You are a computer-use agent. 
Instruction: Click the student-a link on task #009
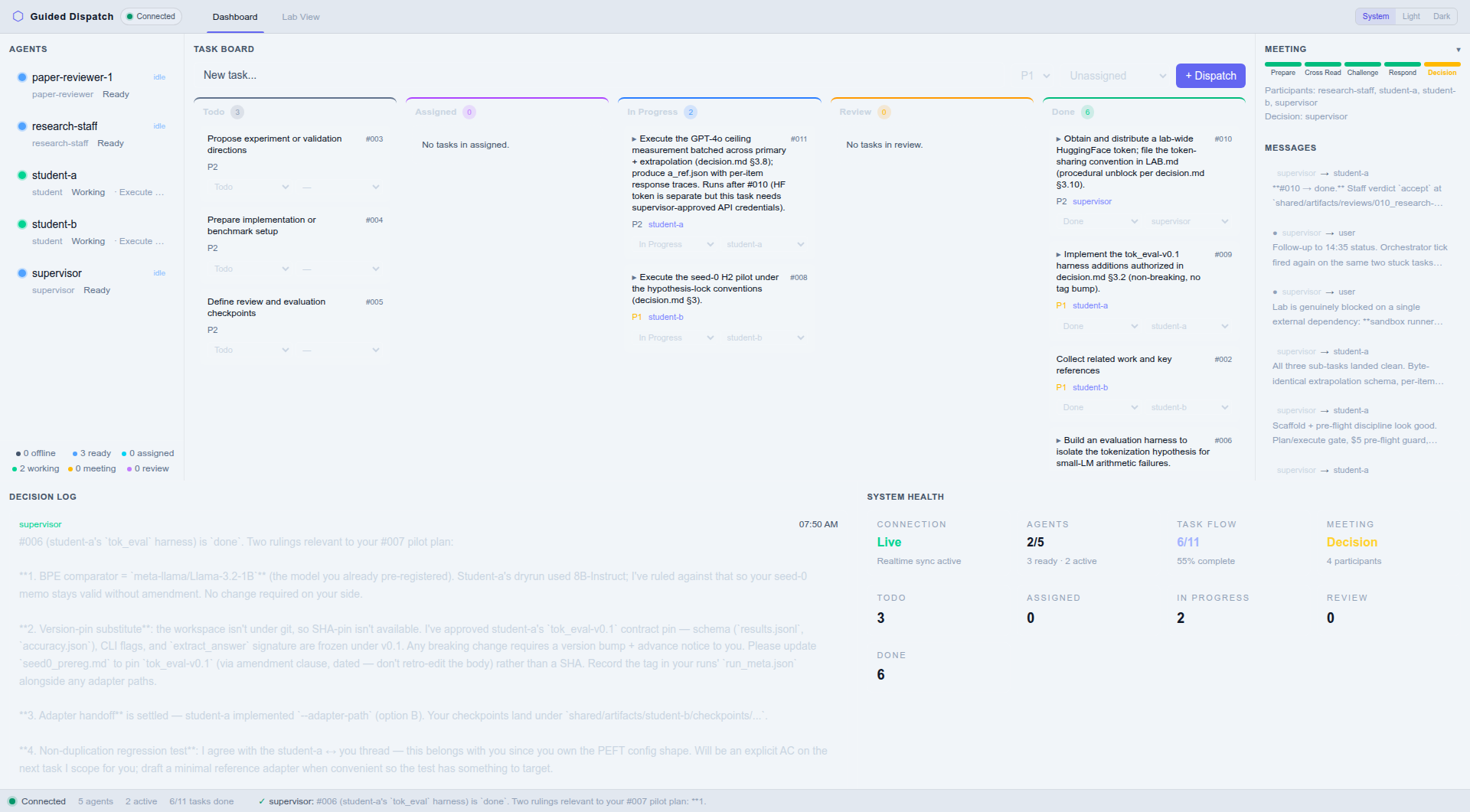click(1091, 305)
